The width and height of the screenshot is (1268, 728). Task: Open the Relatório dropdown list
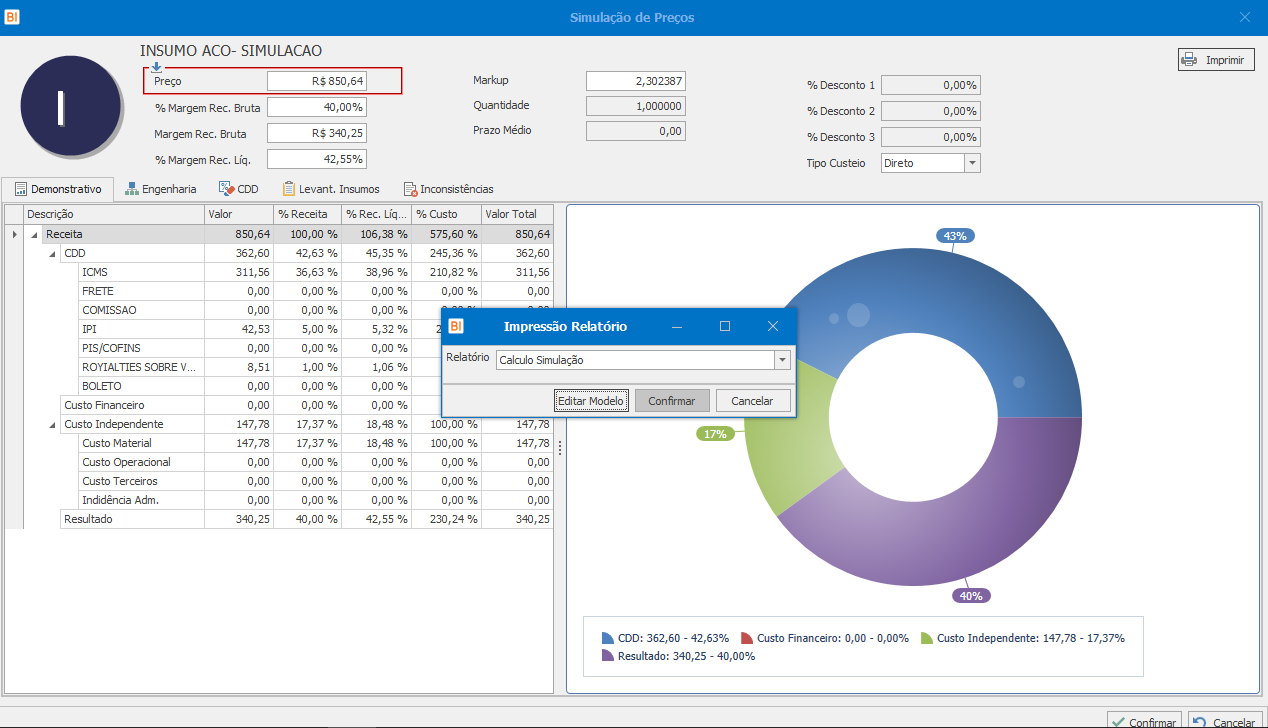[x=782, y=360]
